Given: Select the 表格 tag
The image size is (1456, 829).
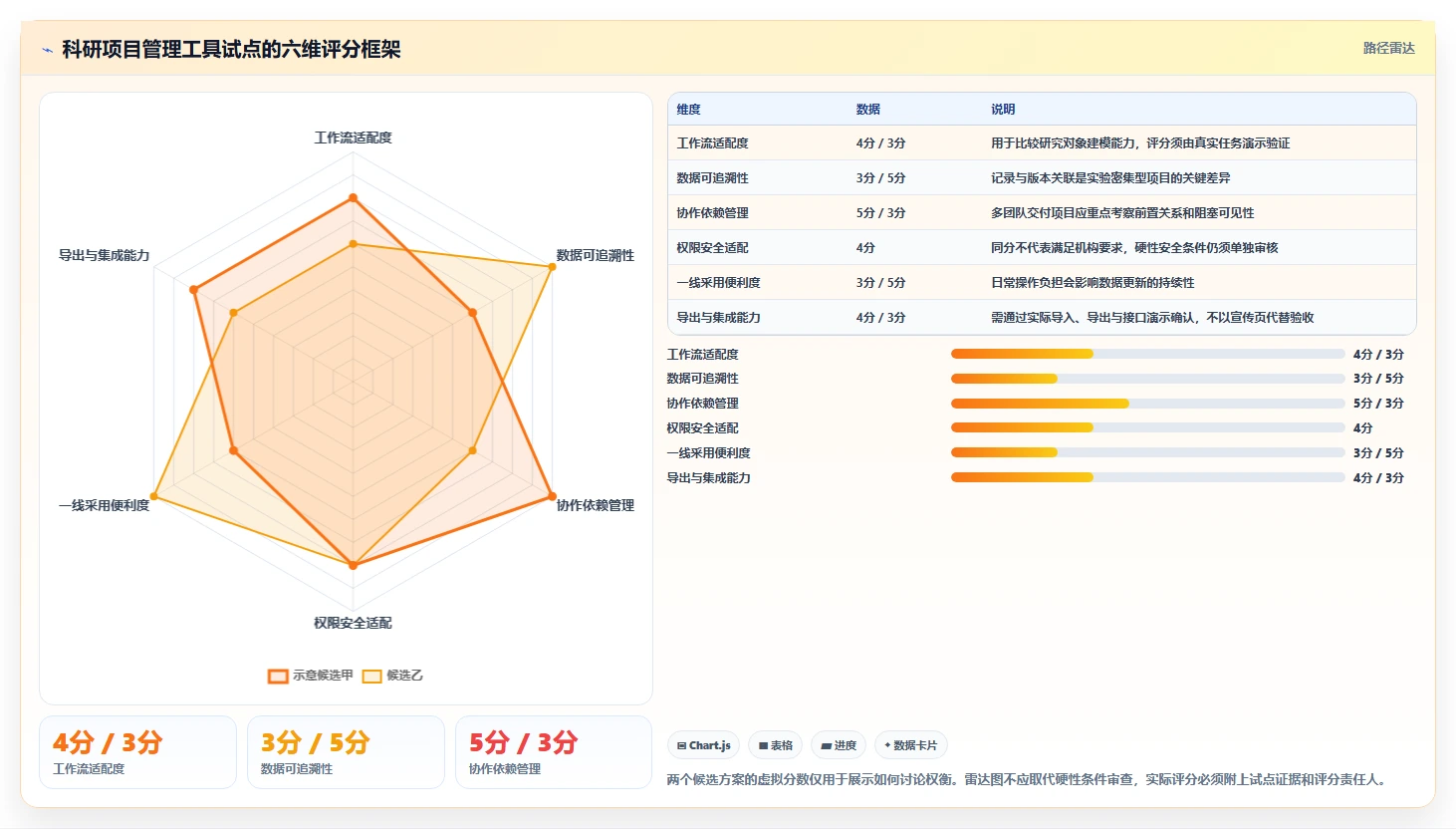Looking at the screenshot, I should coord(776,745).
